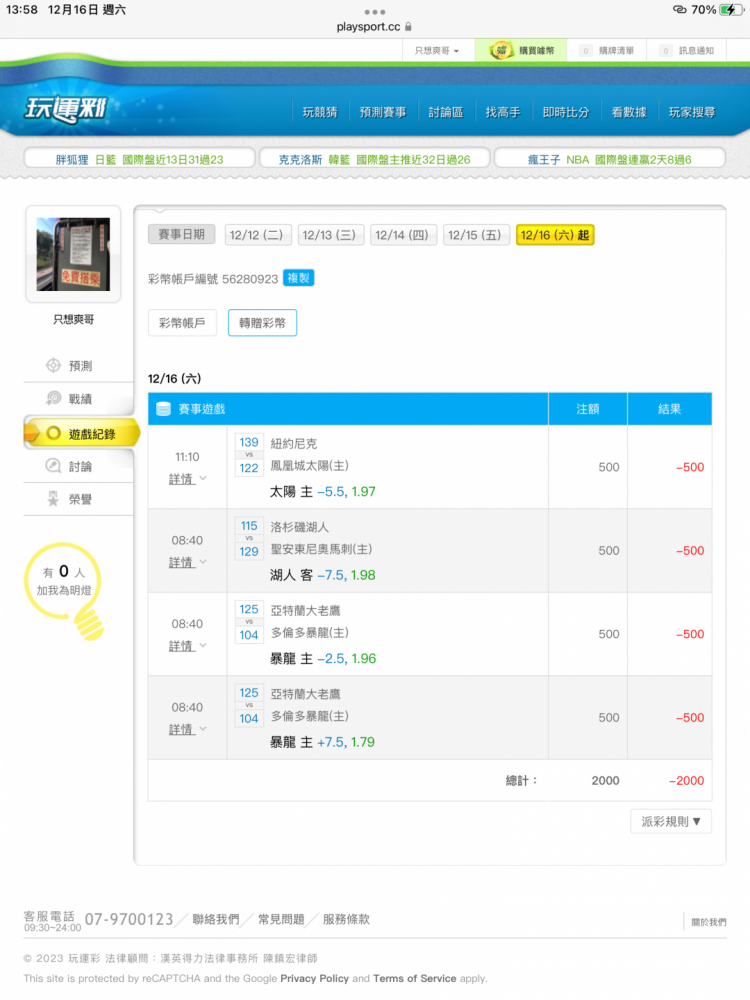Image resolution: width=750 pixels, height=1000 pixels.
Task: Select the 遊戲紀錄 sidebar icon
Action: point(54,434)
